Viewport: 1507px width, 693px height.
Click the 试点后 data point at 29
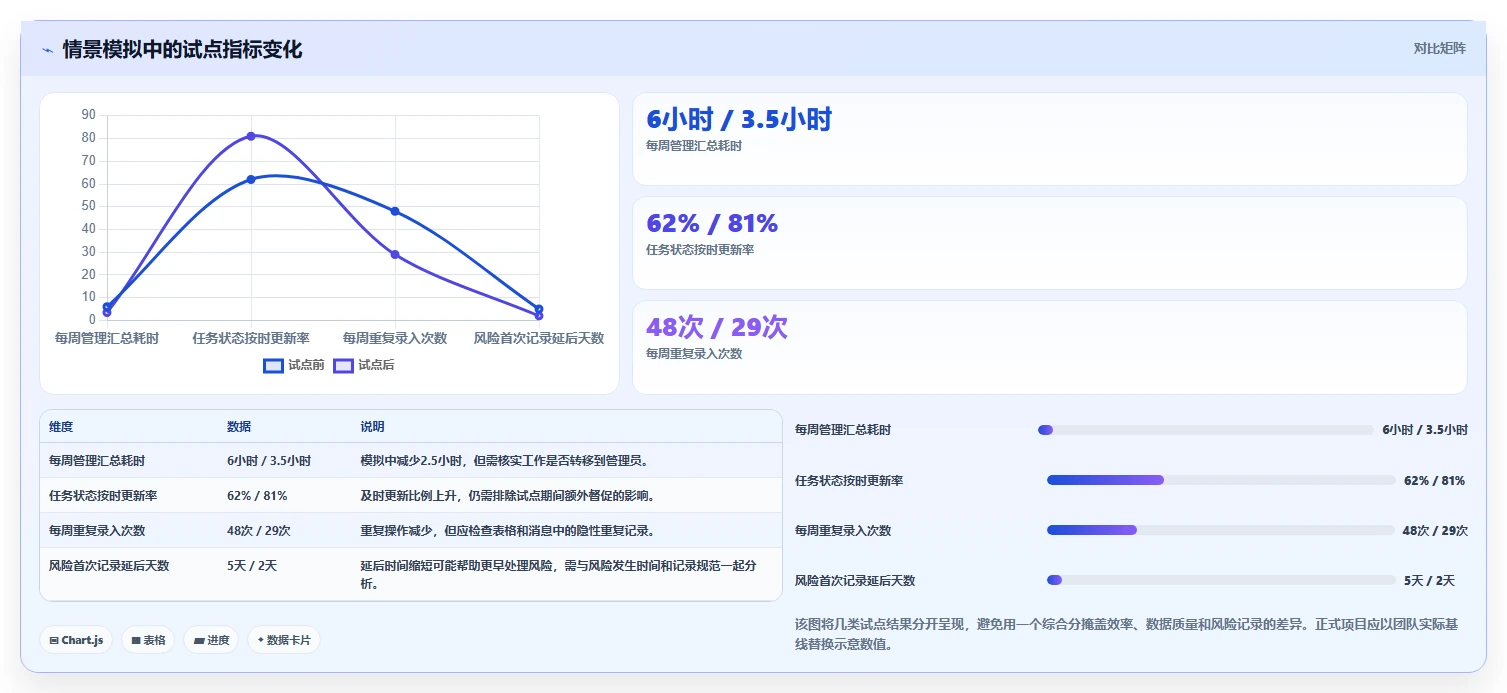coord(395,254)
